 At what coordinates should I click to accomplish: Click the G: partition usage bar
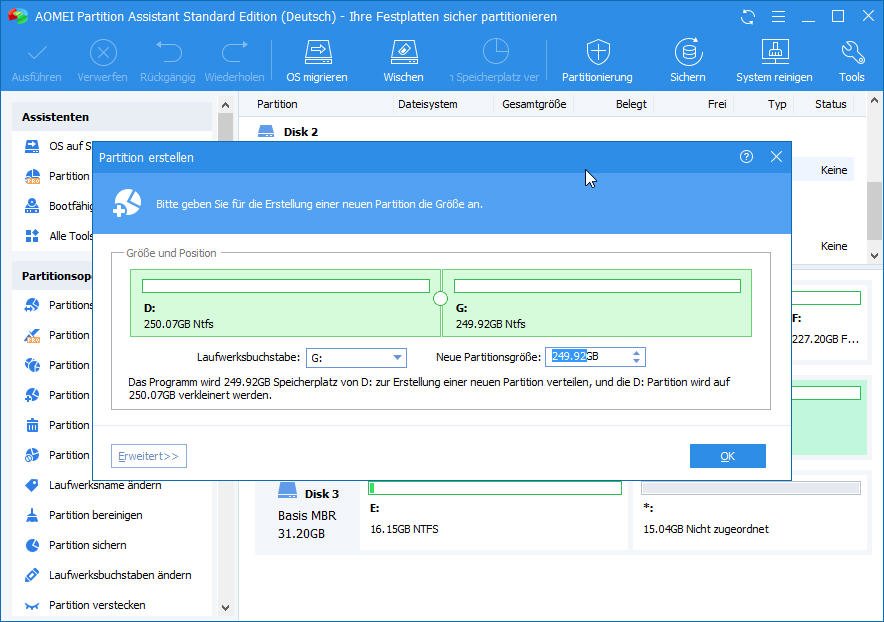click(x=598, y=286)
